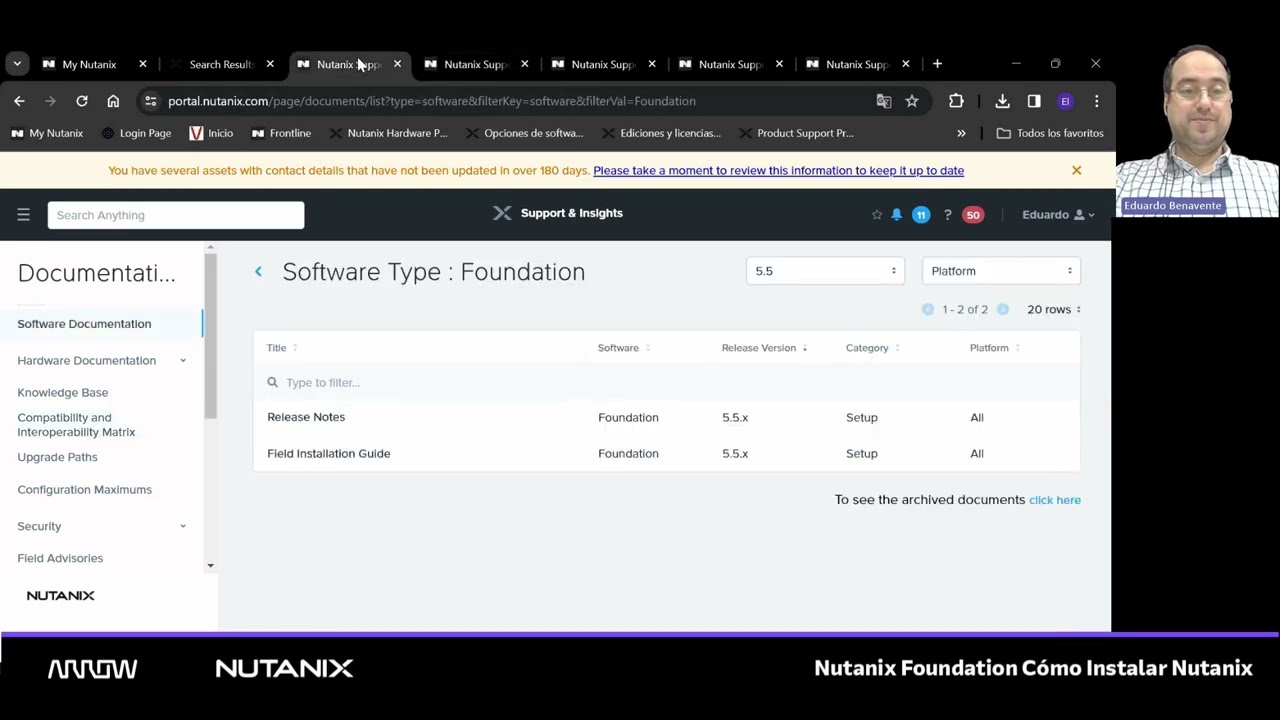Expand Hardware Documentation in the sidebar
Image resolution: width=1280 pixels, height=720 pixels.
[183, 360]
